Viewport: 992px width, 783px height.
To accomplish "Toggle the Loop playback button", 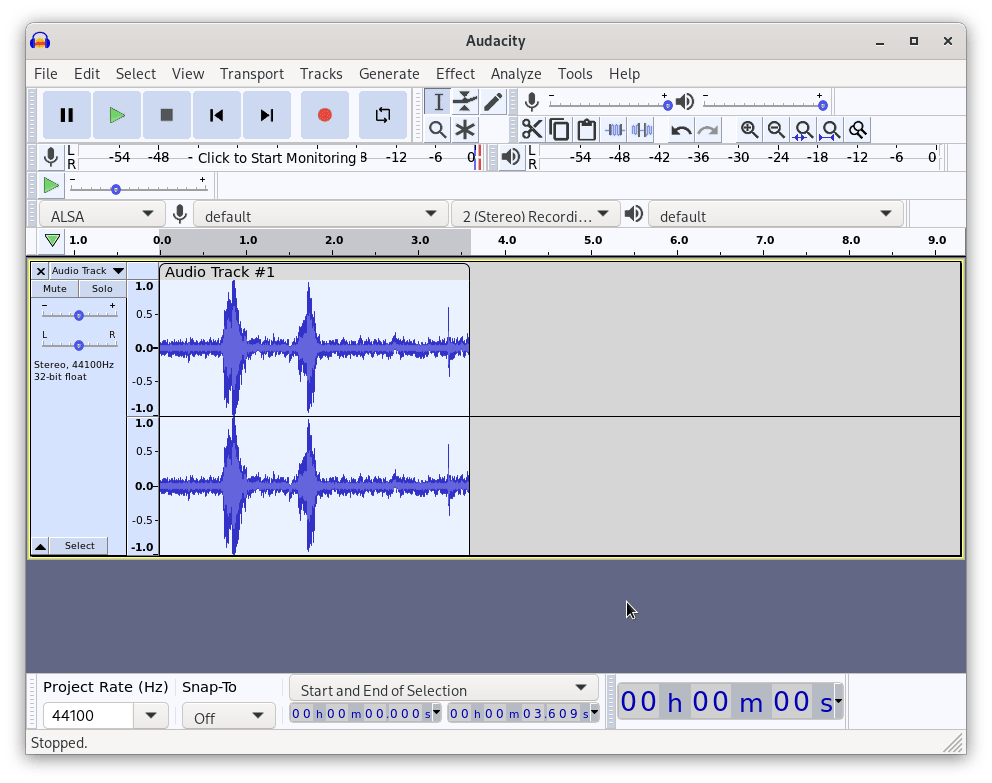I will (x=382, y=115).
